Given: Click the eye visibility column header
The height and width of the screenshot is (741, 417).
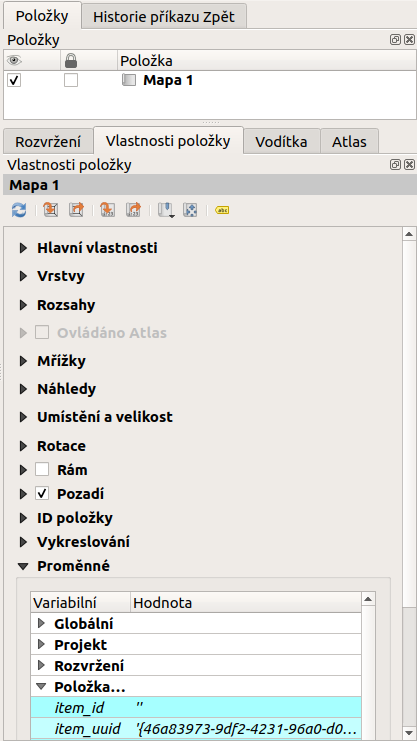Looking at the screenshot, I should pyautogui.click(x=14, y=60).
